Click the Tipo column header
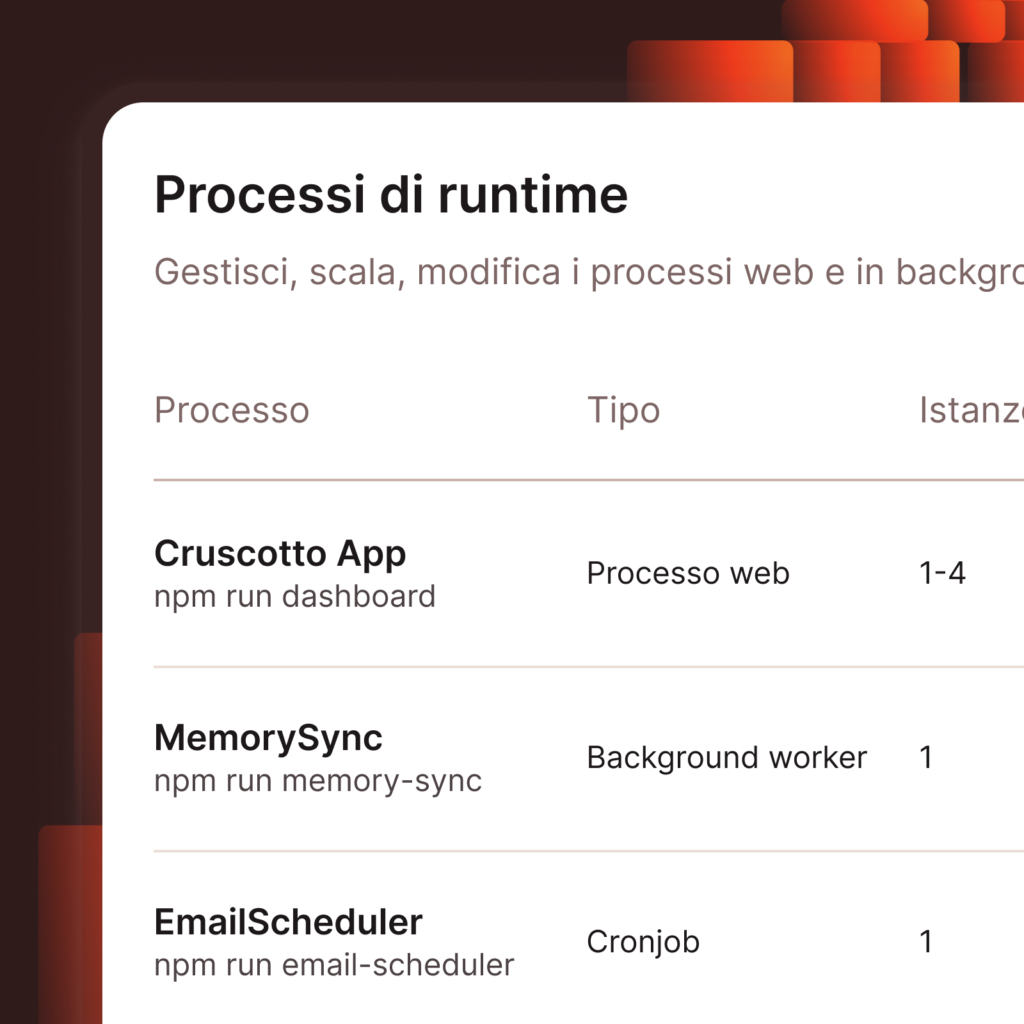This screenshot has width=1024, height=1024. pos(622,410)
